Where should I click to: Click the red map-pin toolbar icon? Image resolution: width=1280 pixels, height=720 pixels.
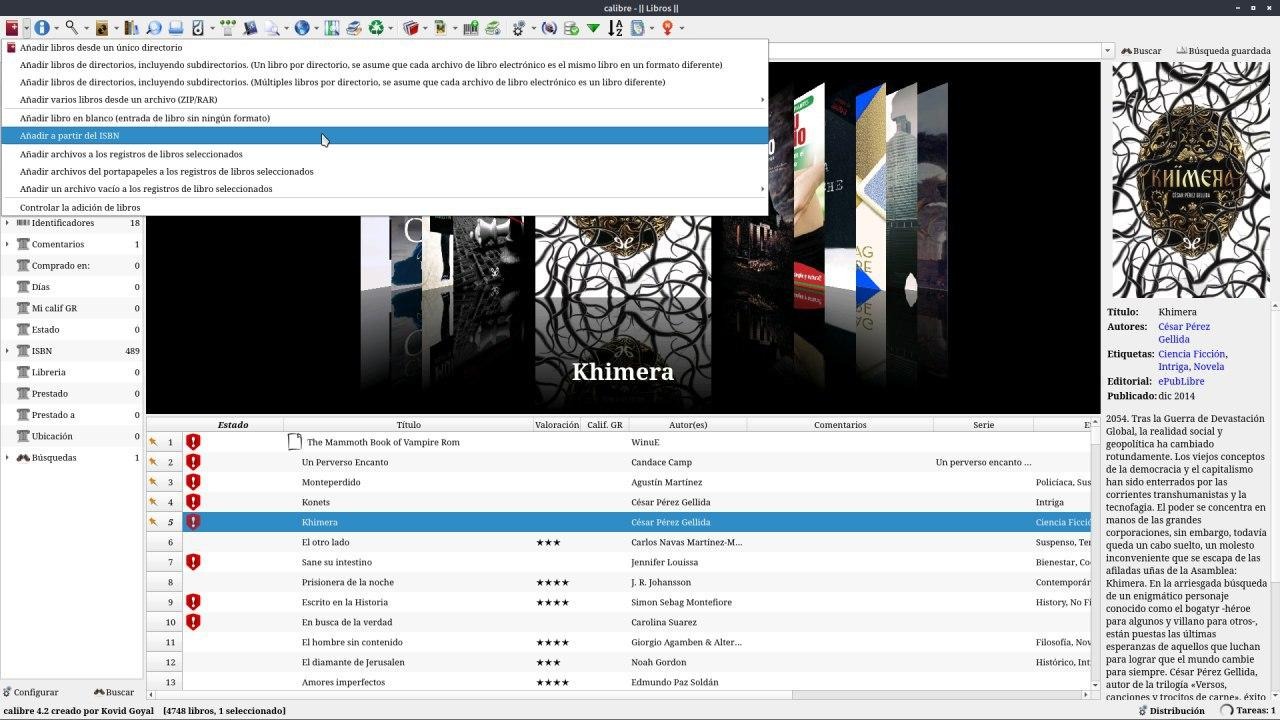667,28
